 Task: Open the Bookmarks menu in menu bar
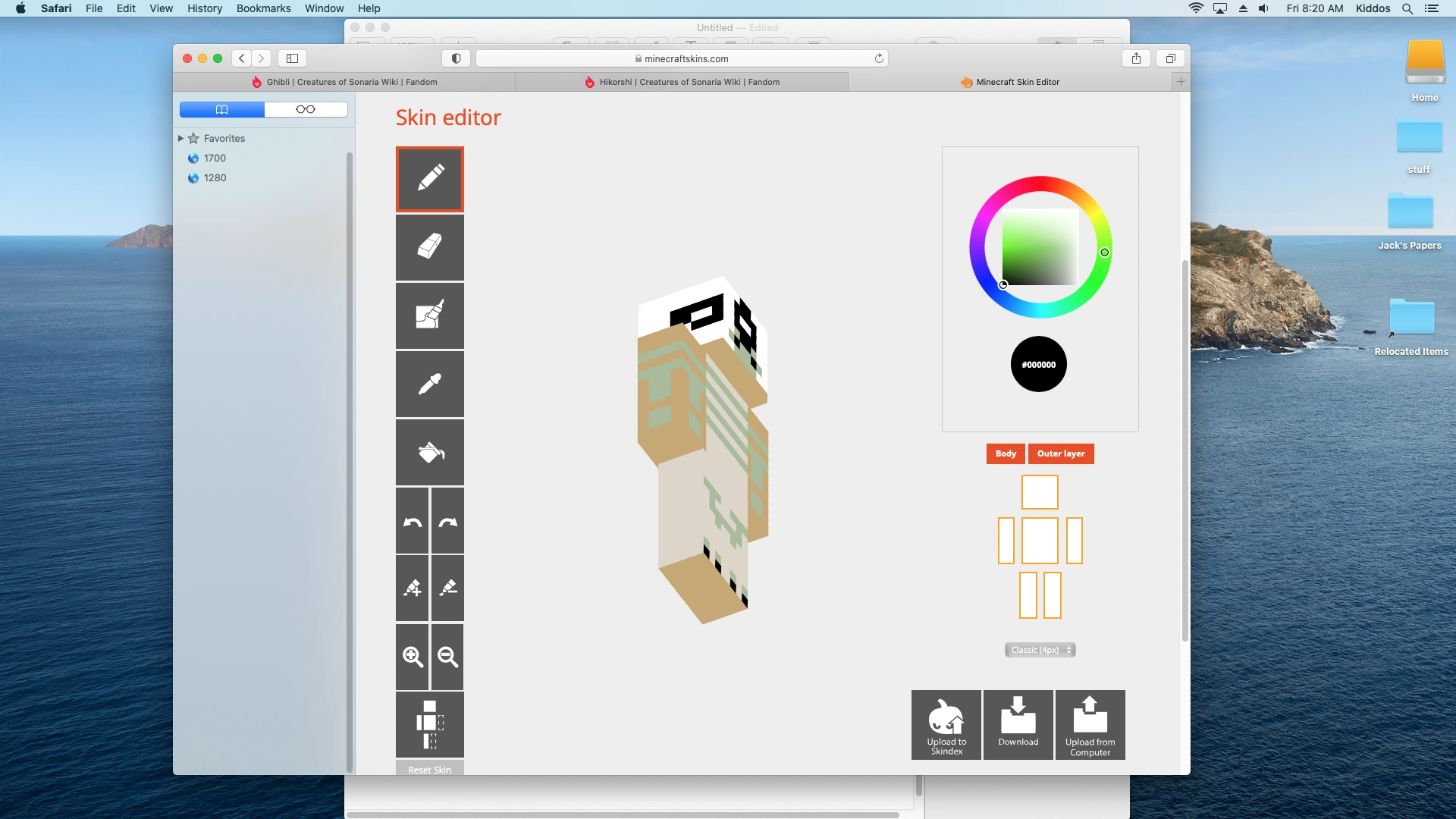[263, 8]
